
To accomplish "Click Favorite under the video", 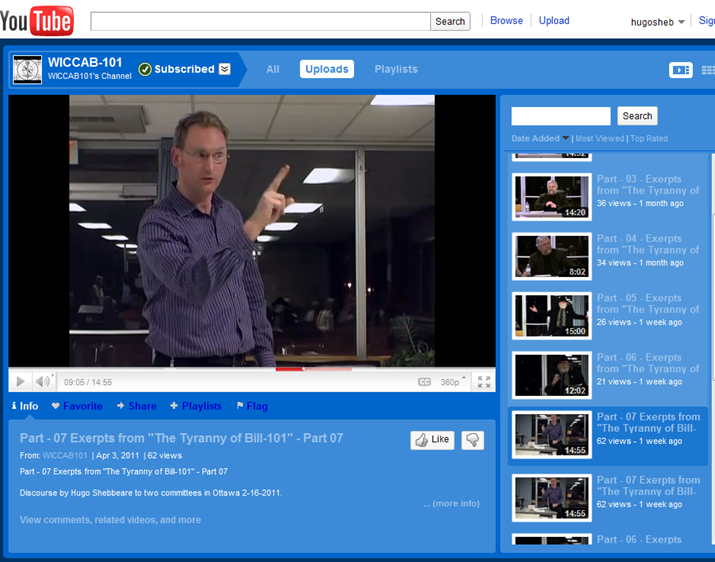I will (77, 406).
